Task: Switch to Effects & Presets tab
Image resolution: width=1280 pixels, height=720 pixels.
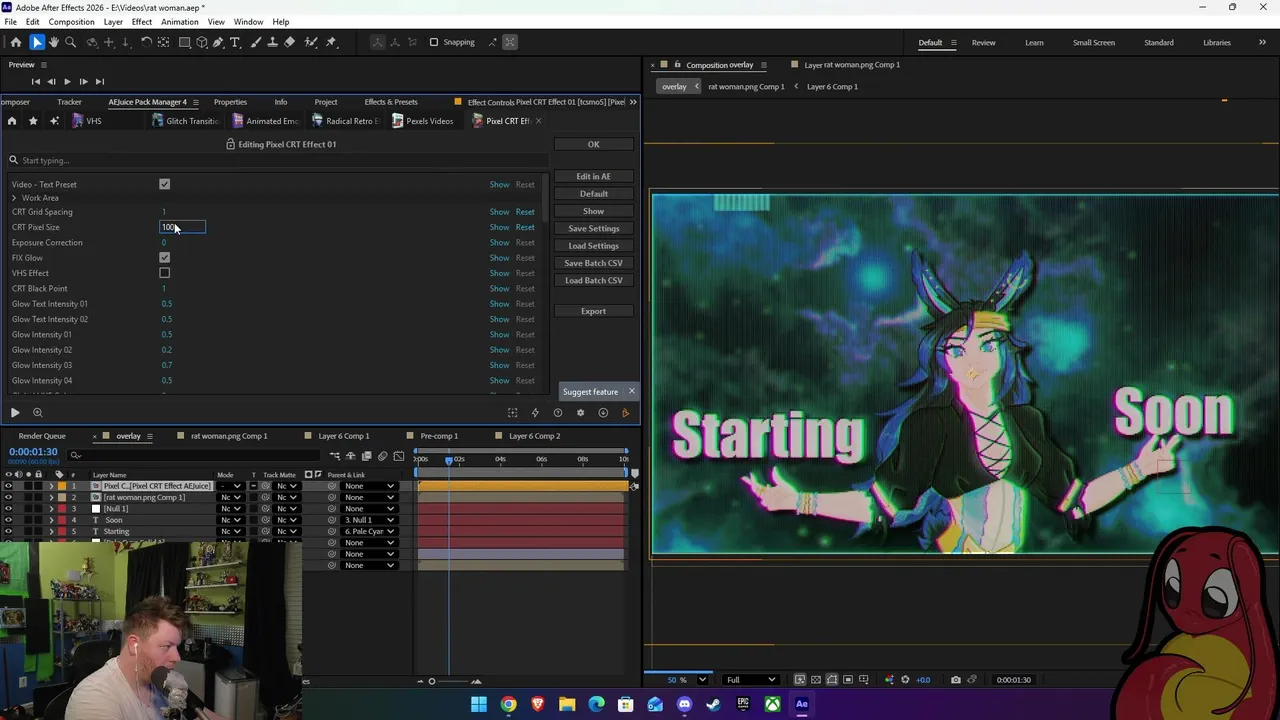Action: pos(391,102)
